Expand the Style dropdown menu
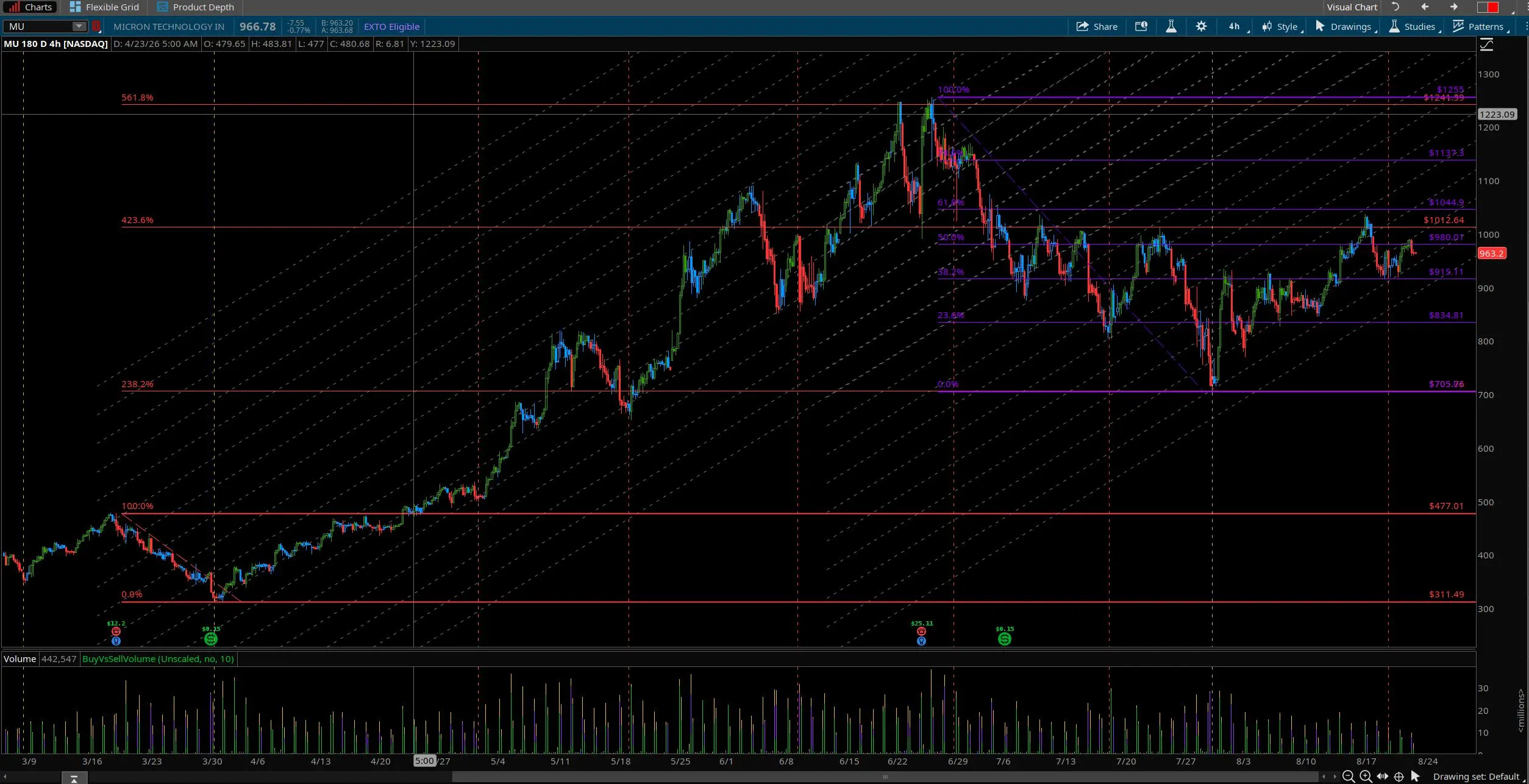1529x784 pixels. coord(1282,26)
